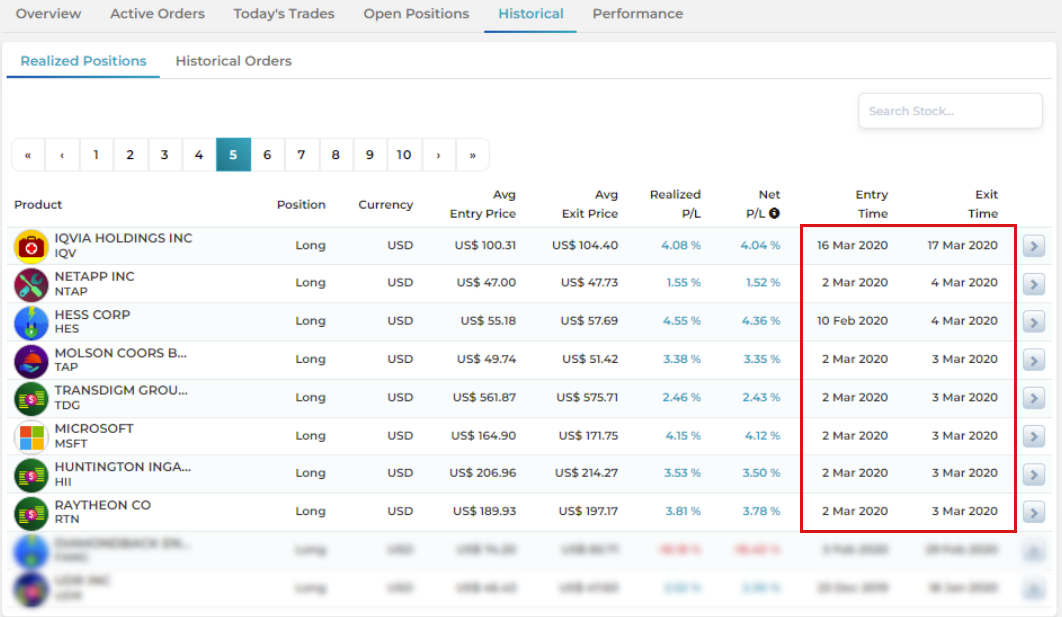Expand the Hess Corp row details arrow
The image size is (1062, 617).
[x=1034, y=322]
